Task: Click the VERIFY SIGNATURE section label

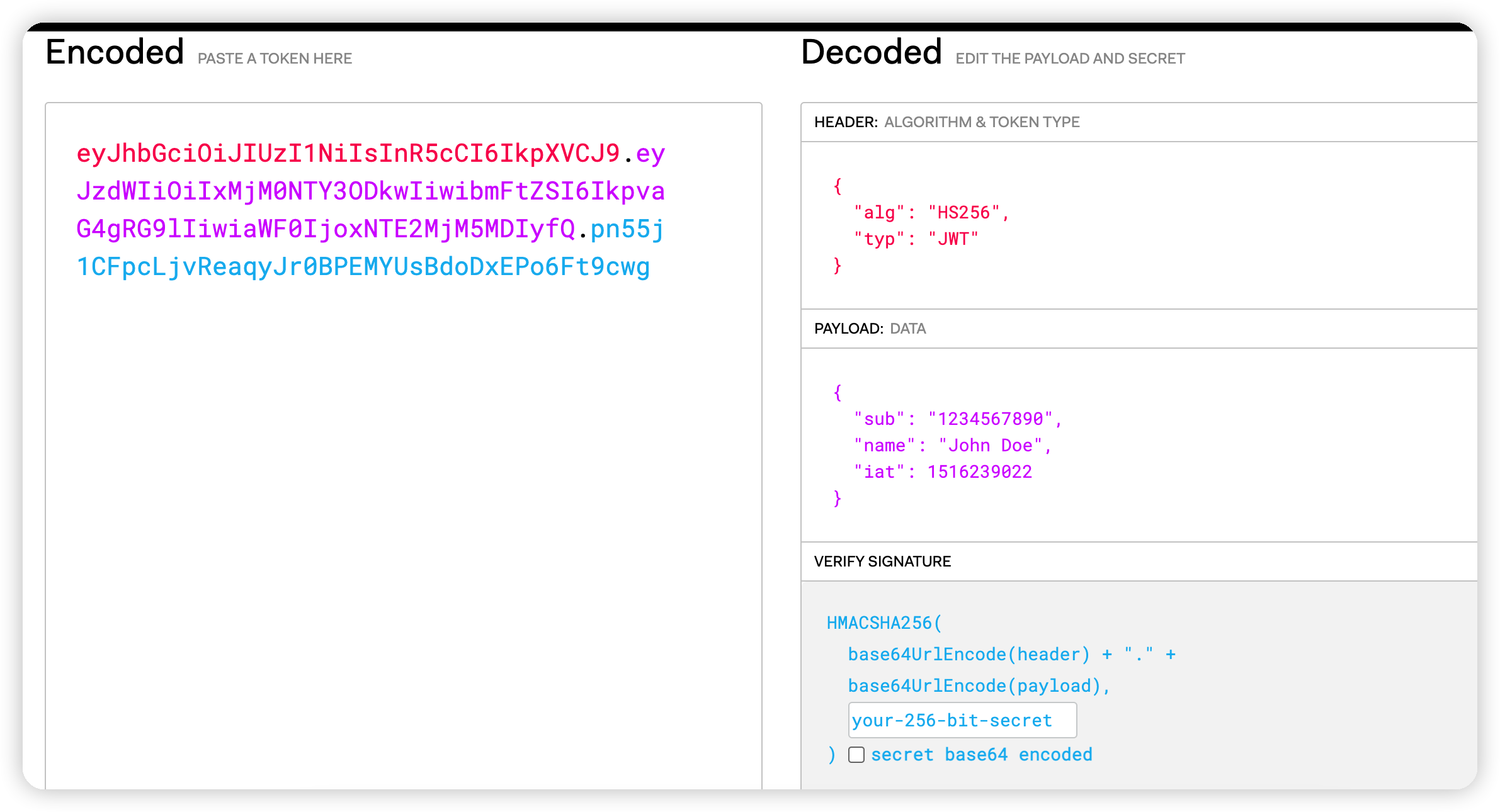Action: point(882,561)
